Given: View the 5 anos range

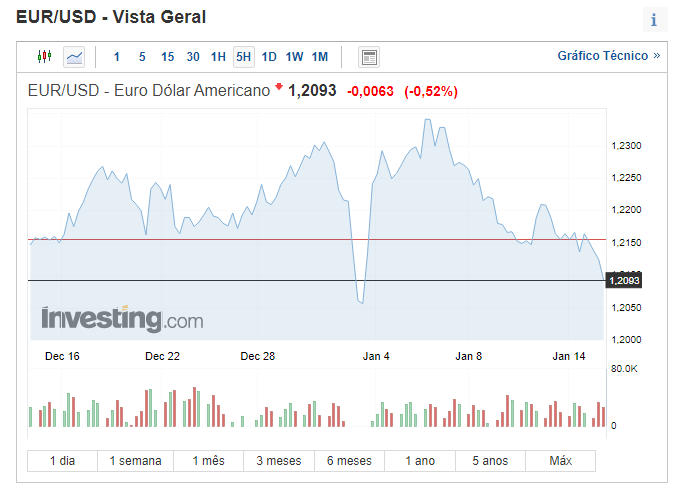Looking at the screenshot, I should click(x=489, y=461).
